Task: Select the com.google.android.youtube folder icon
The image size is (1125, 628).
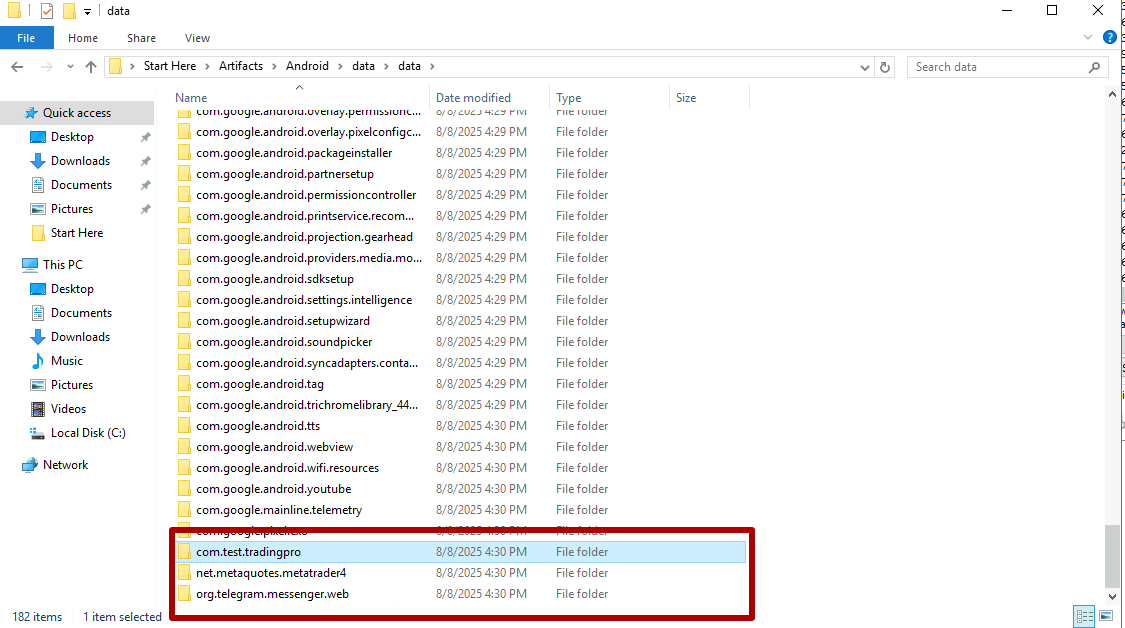Action: (x=184, y=489)
